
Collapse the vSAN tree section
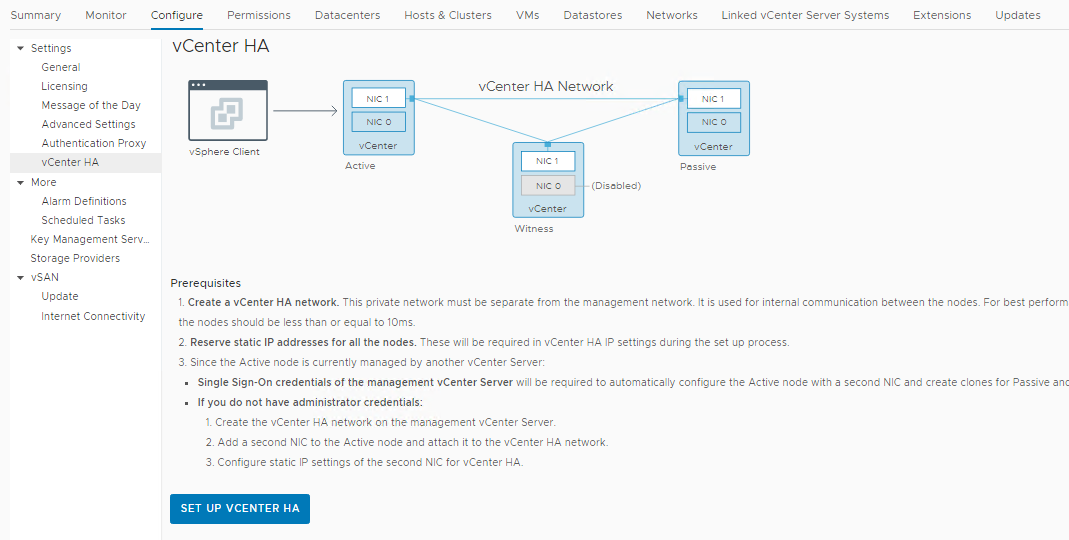20,278
